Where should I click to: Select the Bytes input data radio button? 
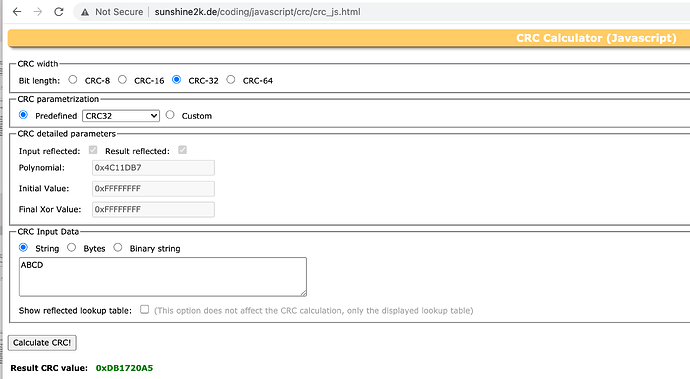coord(71,247)
